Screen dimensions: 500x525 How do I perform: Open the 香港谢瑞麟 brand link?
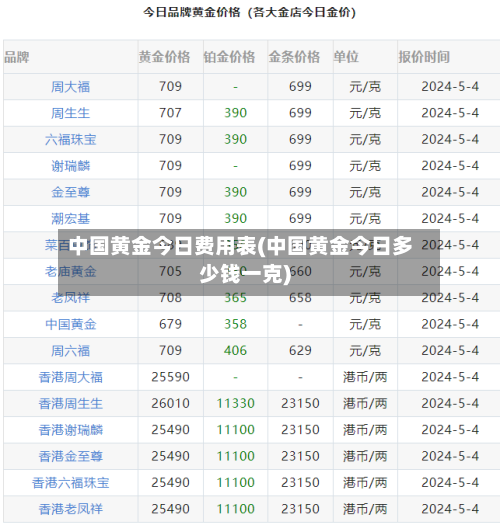70,430
